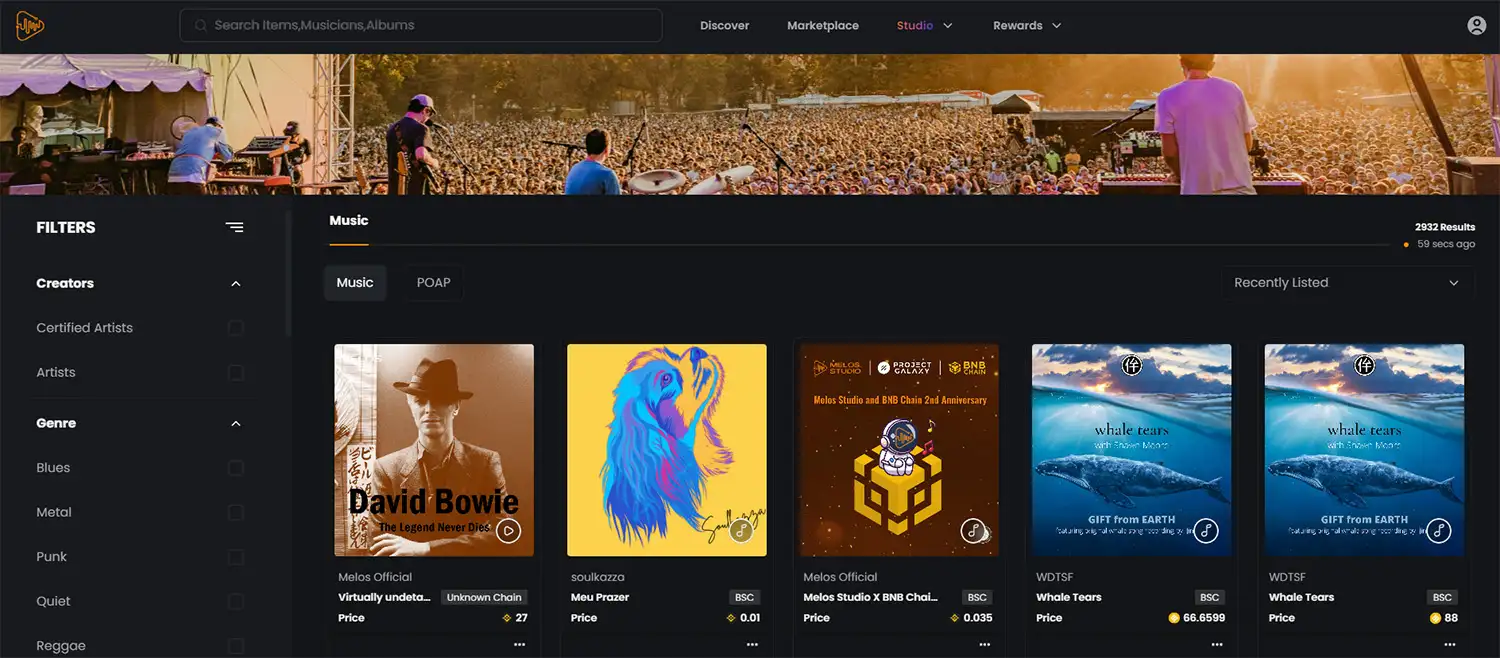Click the search items input field
The height and width of the screenshot is (658, 1500).
[420, 26]
